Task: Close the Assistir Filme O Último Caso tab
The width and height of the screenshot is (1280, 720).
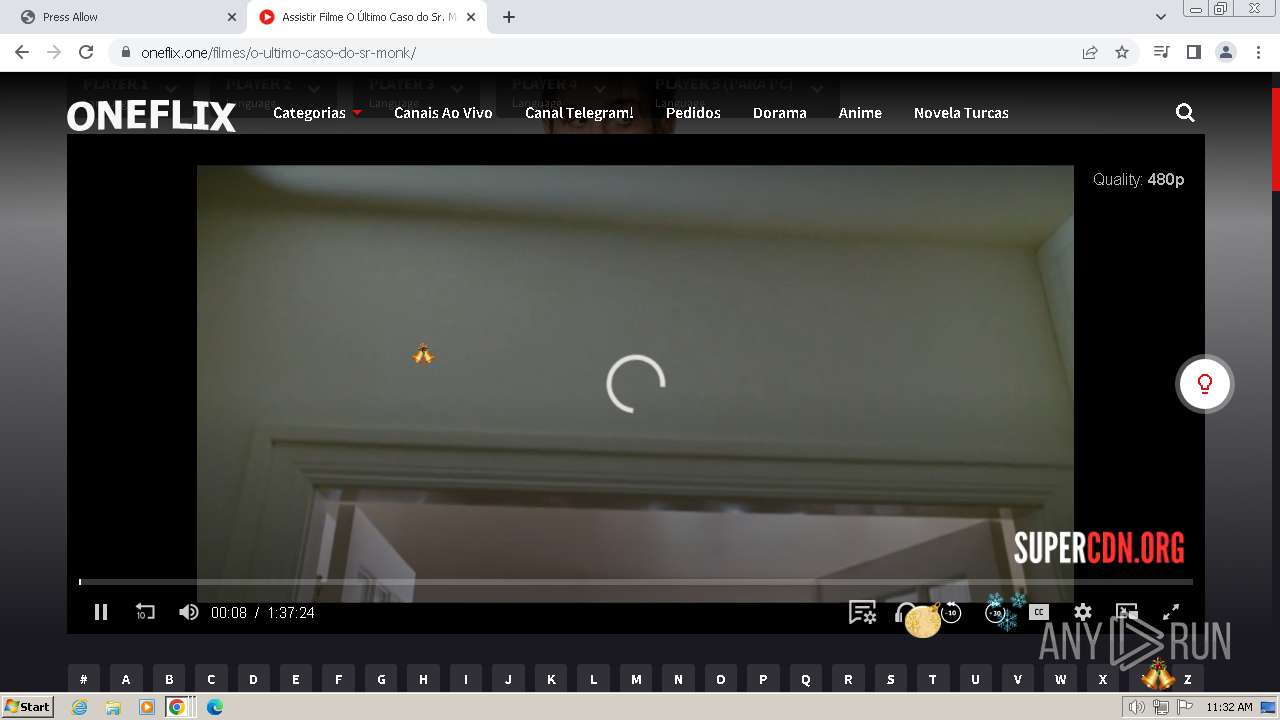Action: point(471,17)
